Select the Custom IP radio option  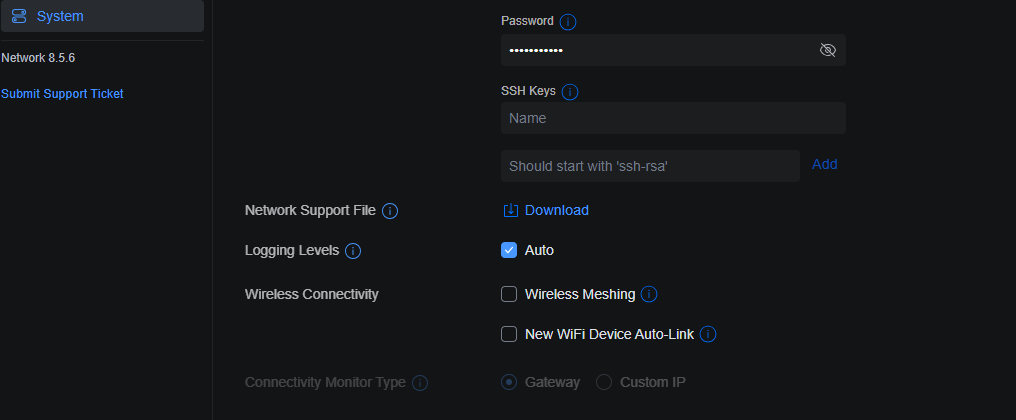(x=604, y=382)
